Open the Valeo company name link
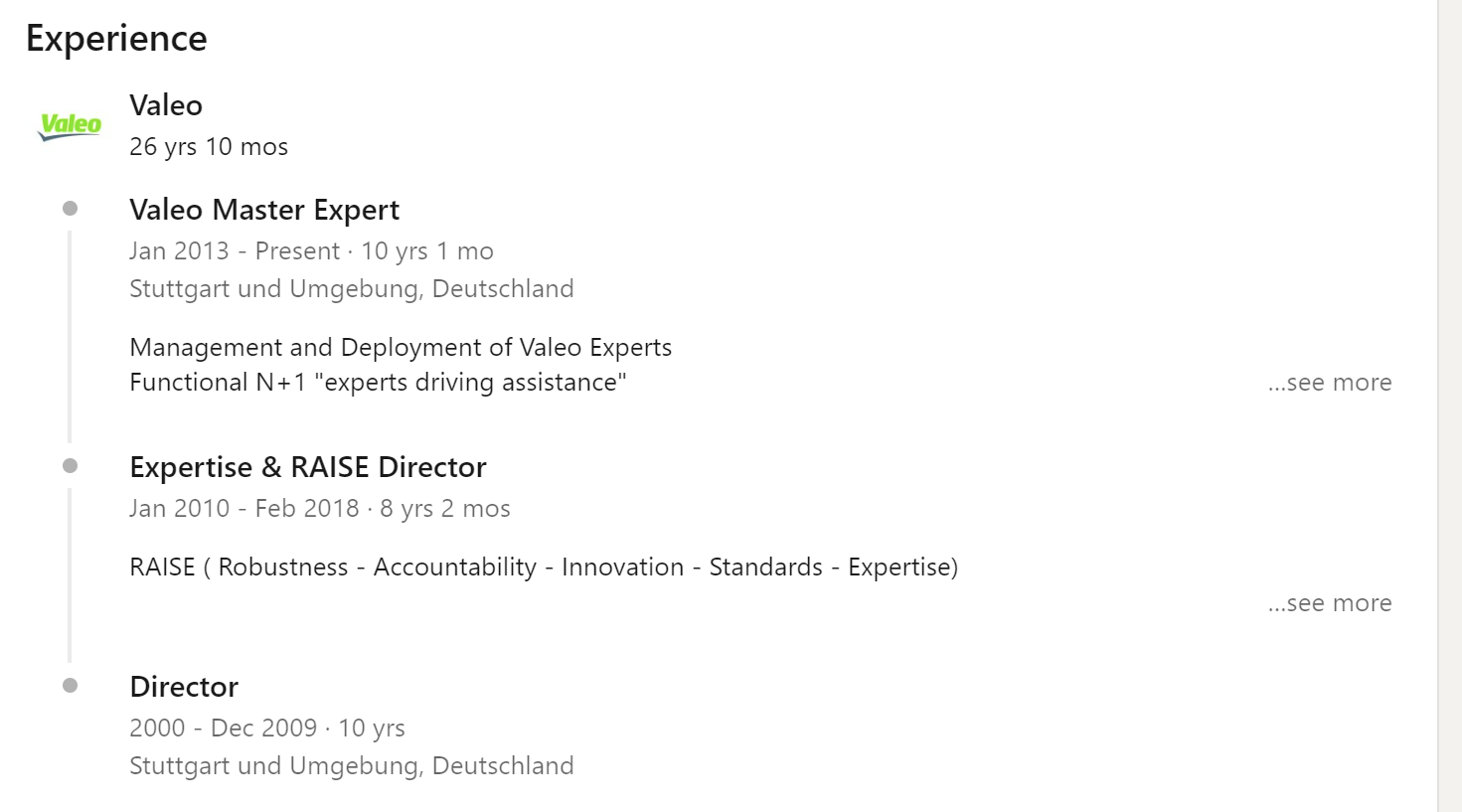Image resolution: width=1462 pixels, height=812 pixels. coord(166,105)
